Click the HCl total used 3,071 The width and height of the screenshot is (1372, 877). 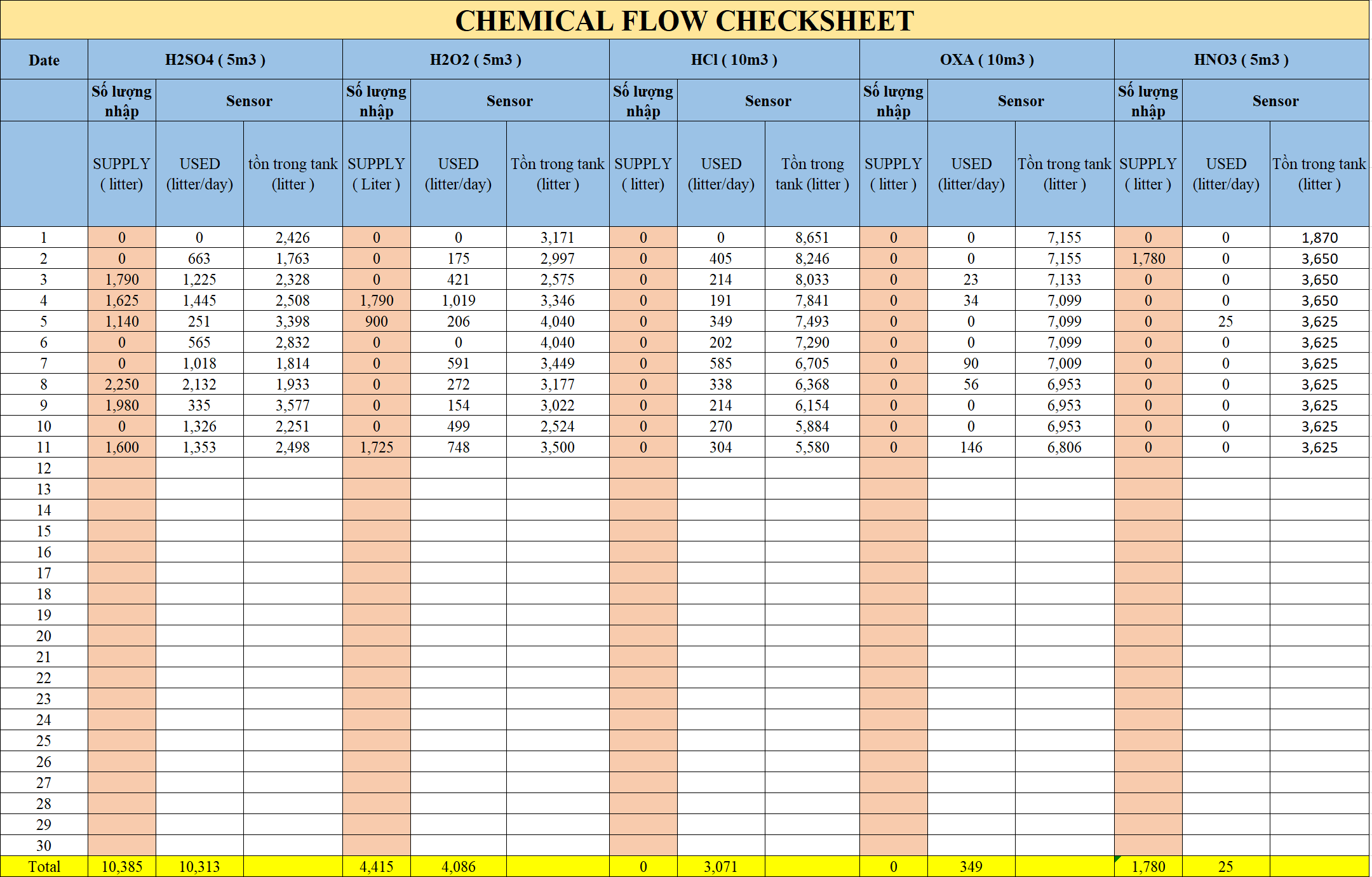click(721, 867)
